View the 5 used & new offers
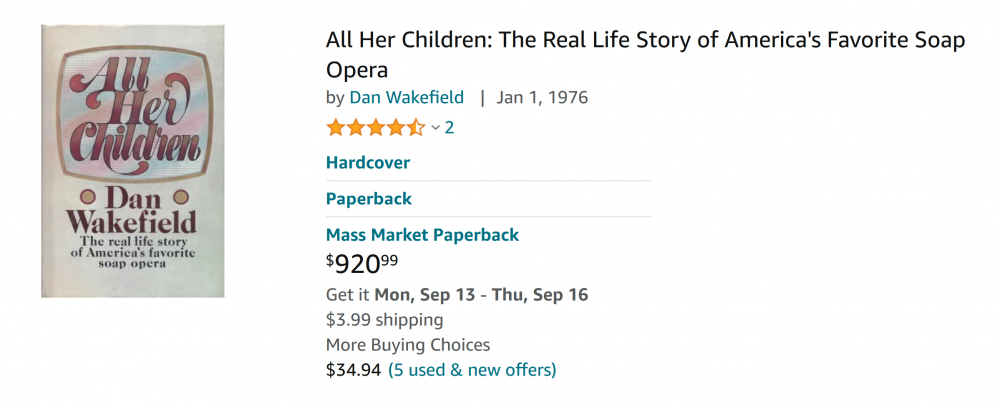Screen dimensions: 1000x405 click(x=472, y=370)
